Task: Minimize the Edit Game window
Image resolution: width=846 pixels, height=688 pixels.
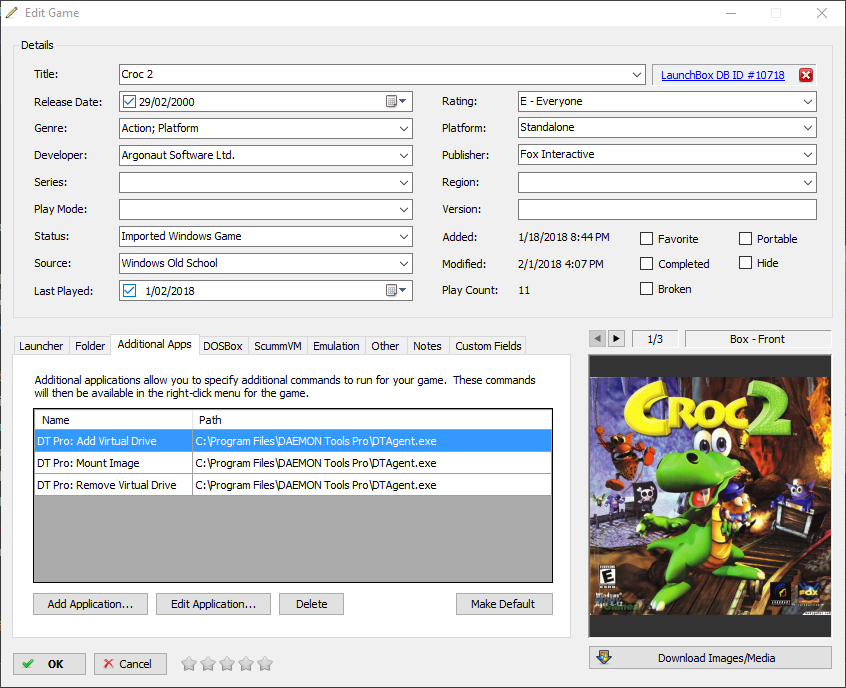Action: 731,13
